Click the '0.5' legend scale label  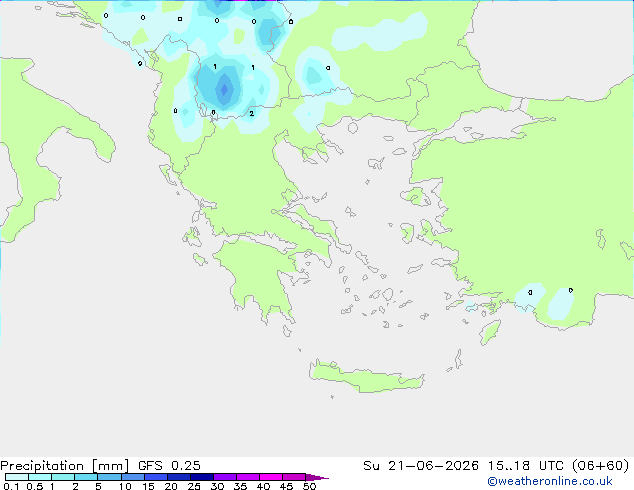click(34, 486)
